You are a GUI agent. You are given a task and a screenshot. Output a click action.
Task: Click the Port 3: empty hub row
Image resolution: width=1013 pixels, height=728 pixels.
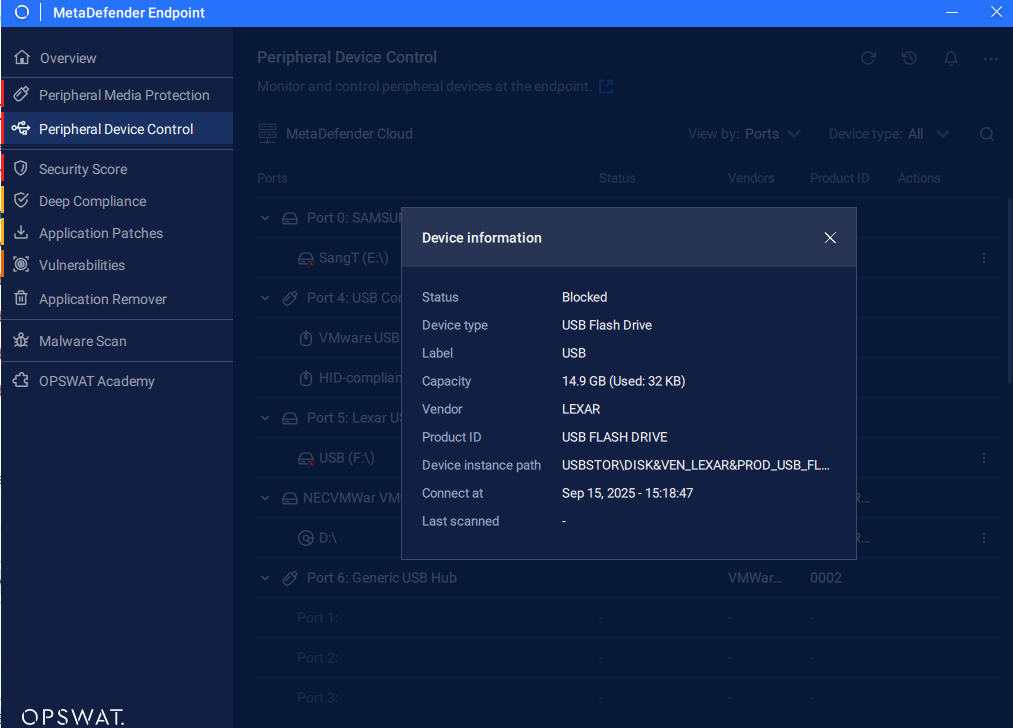coord(630,698)
